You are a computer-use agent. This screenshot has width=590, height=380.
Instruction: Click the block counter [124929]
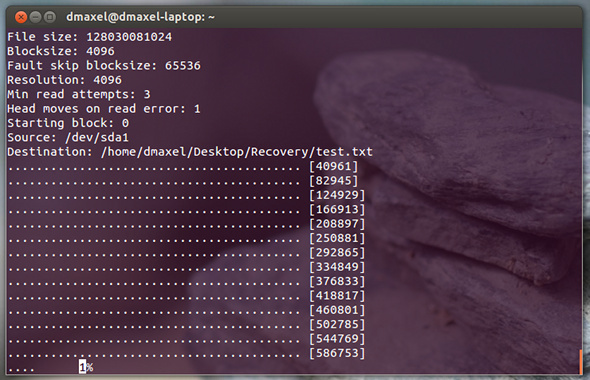click(337, 195)
